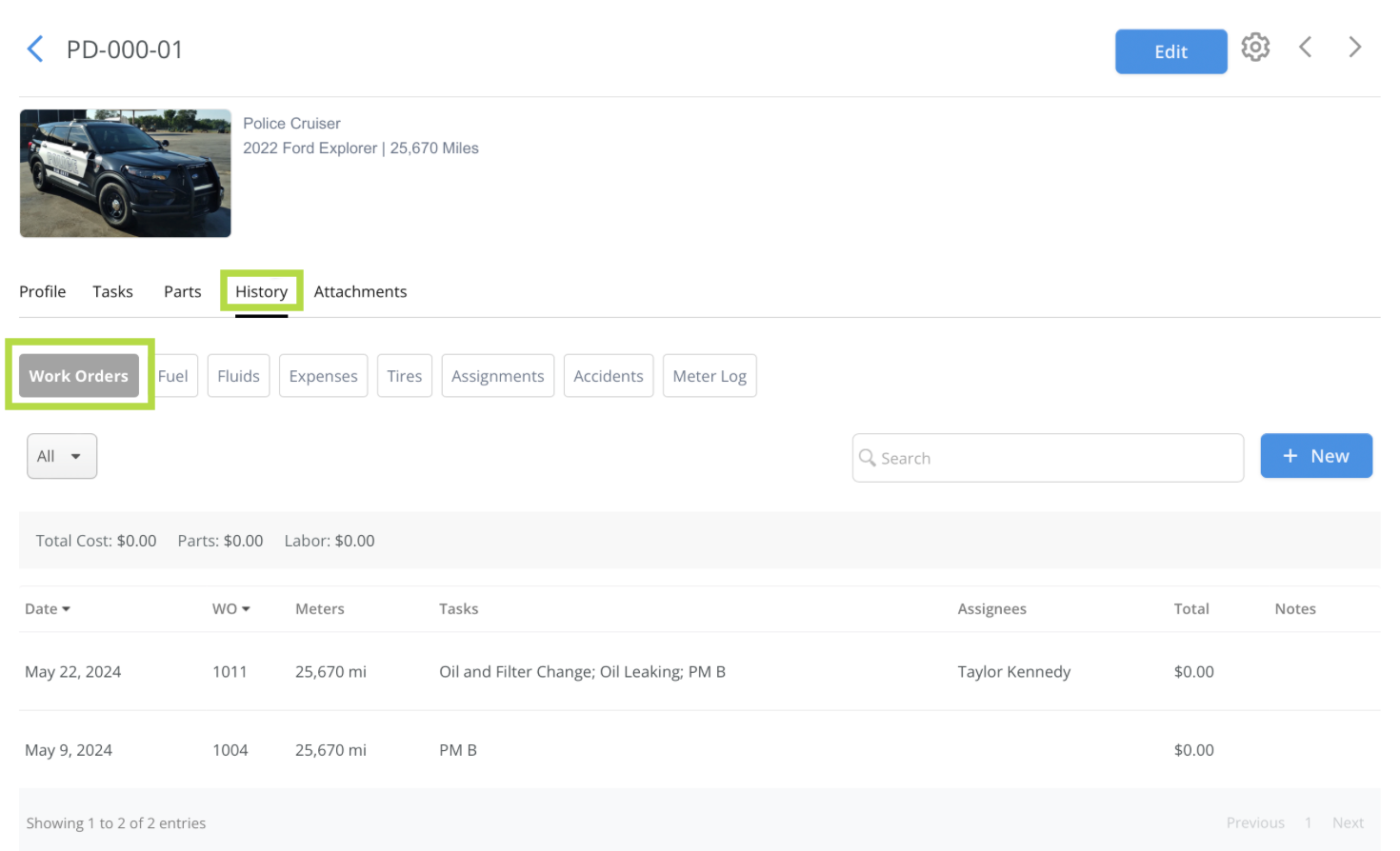Go to next vehicle with right chevron
Image resolution: width=1400 pixels, height=851 pixels.
point(1354,47)
